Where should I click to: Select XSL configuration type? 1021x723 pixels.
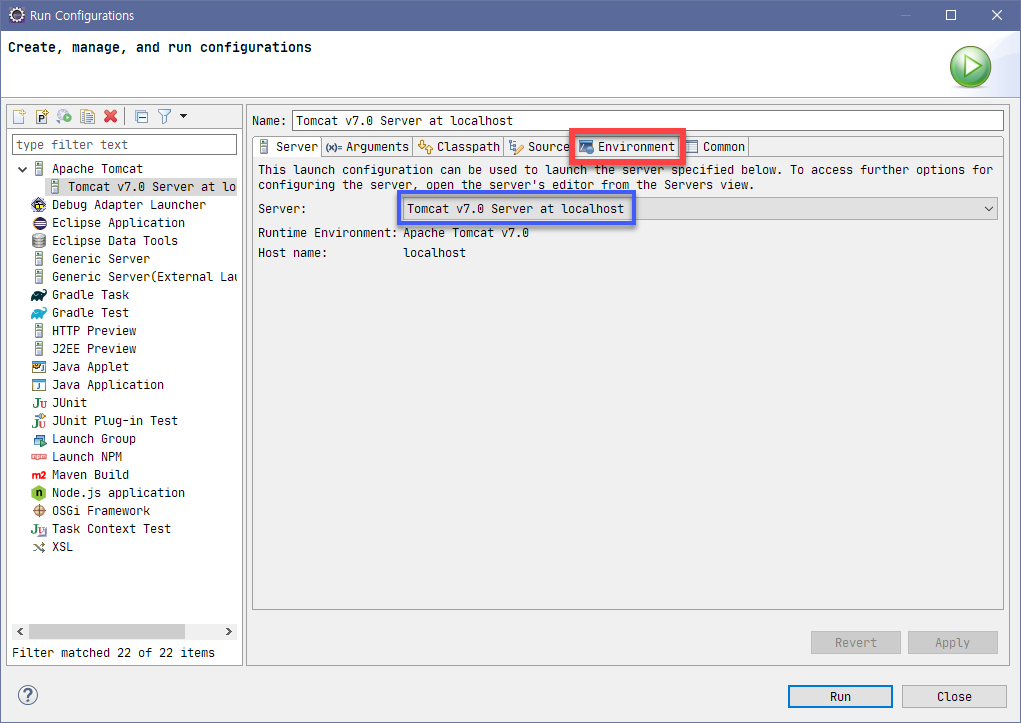(62, 547)
